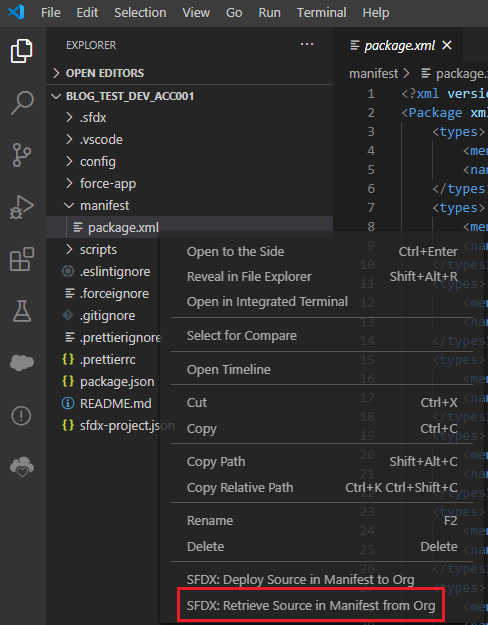Screen dimensions: 488x625
Task: Open the Source Control view
Action: 22,155
